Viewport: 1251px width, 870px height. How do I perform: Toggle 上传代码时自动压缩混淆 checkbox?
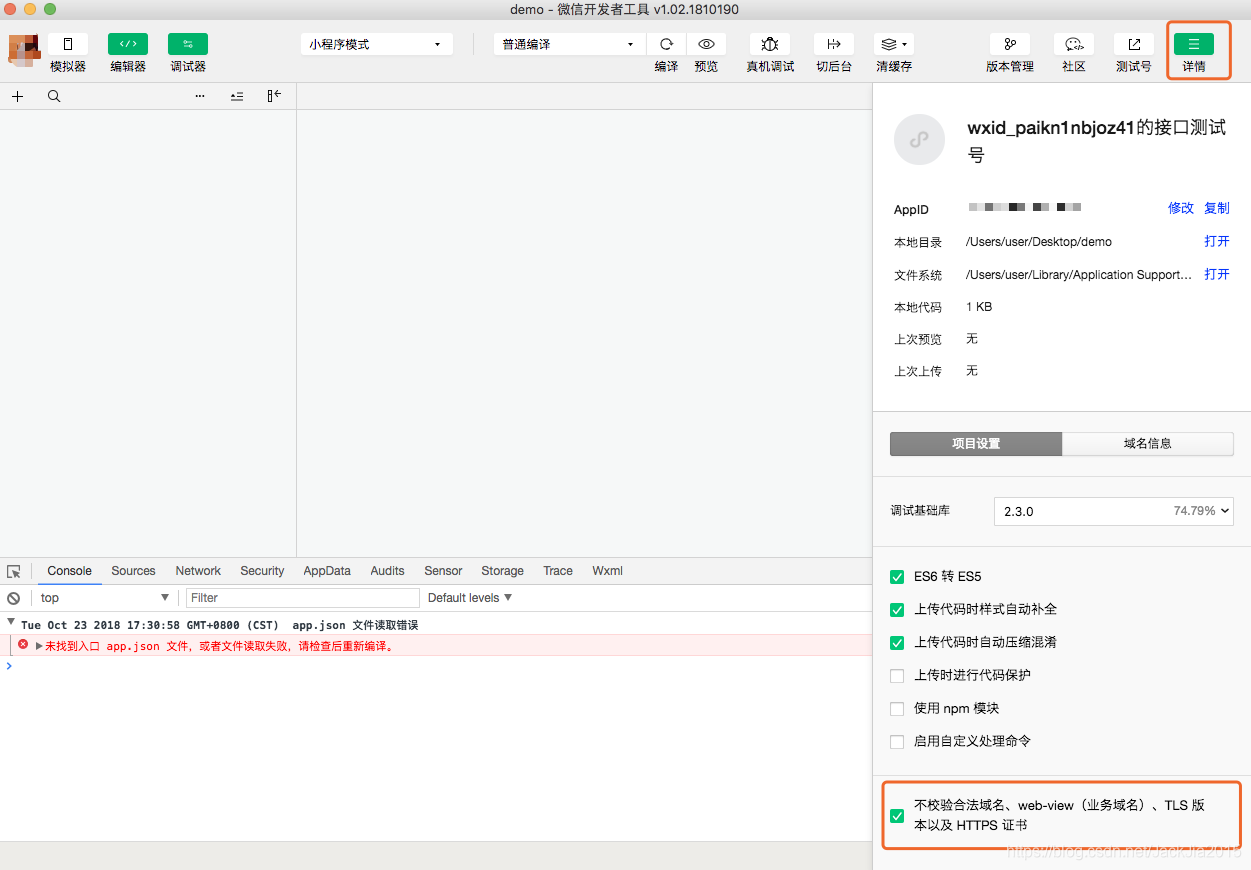pos(897,643)
